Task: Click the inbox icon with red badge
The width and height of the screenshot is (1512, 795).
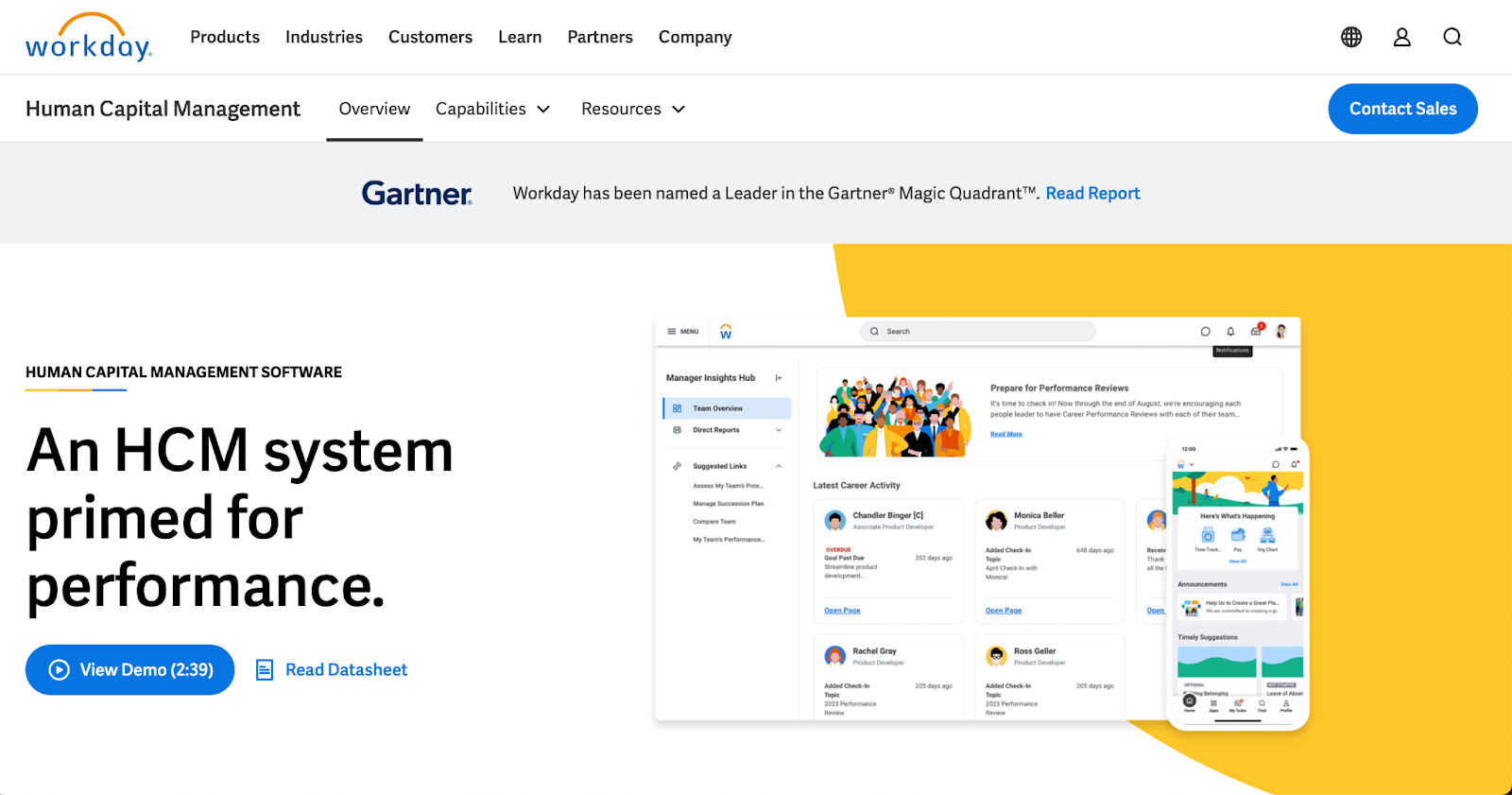Action: pyautogui.click(x=1257, y=330)
